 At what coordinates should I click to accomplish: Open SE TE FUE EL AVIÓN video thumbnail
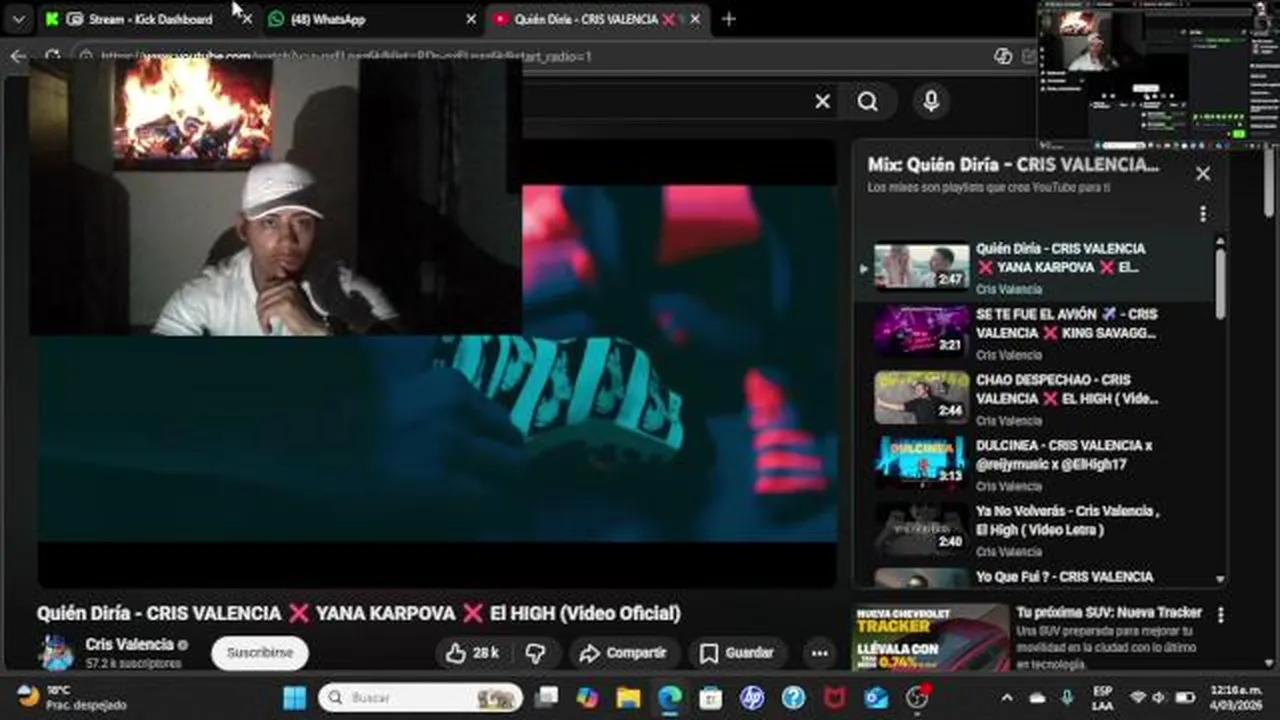pos(921,331)
